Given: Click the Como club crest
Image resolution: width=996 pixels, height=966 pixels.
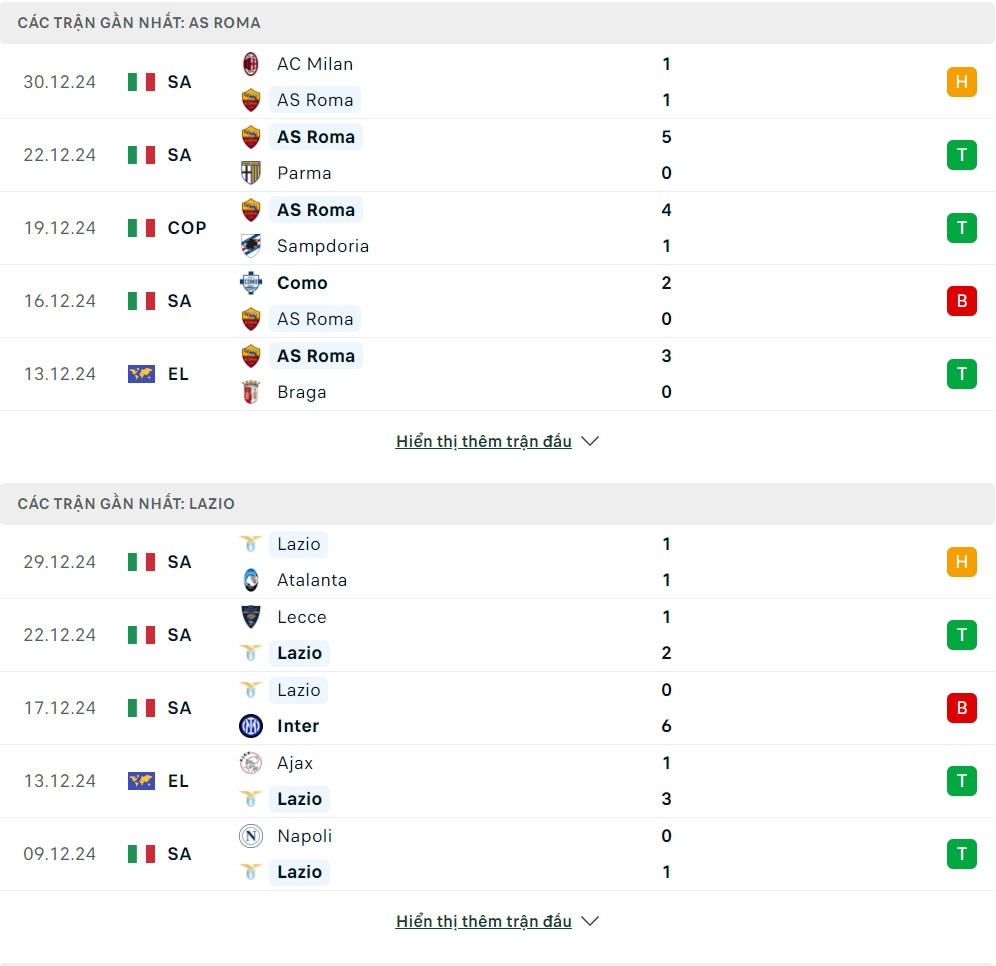Looking at the screenshot, I should pyautogui.click(x=251, y=283).
